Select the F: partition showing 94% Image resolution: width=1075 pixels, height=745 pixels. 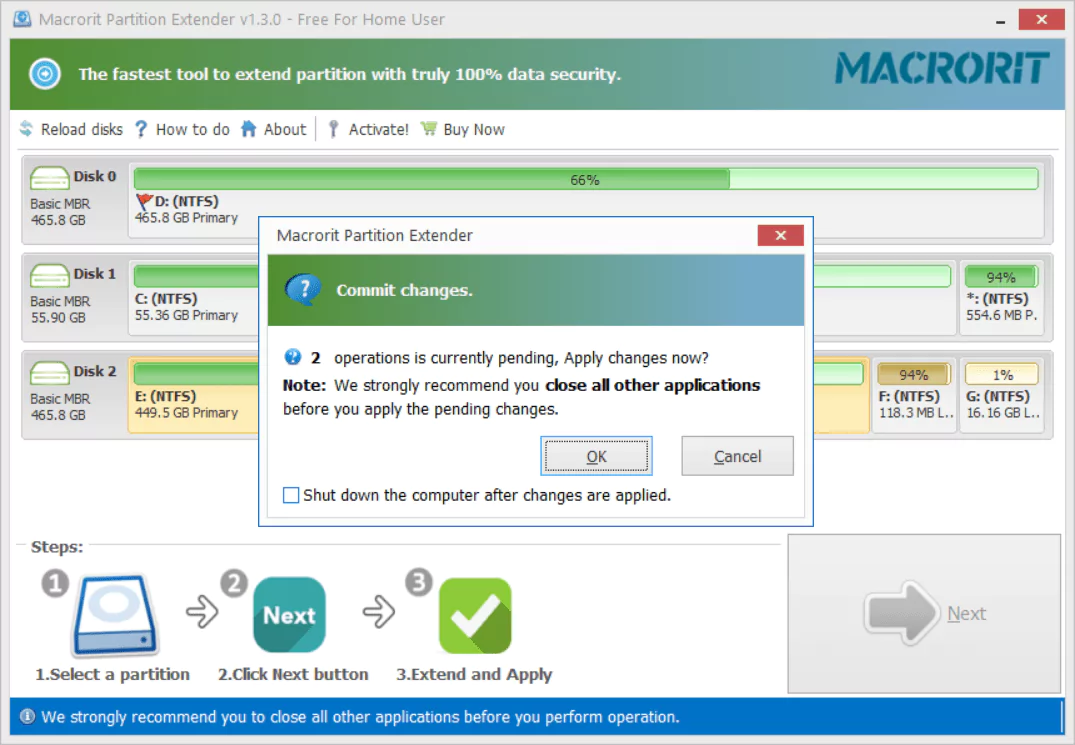point(915,395)
